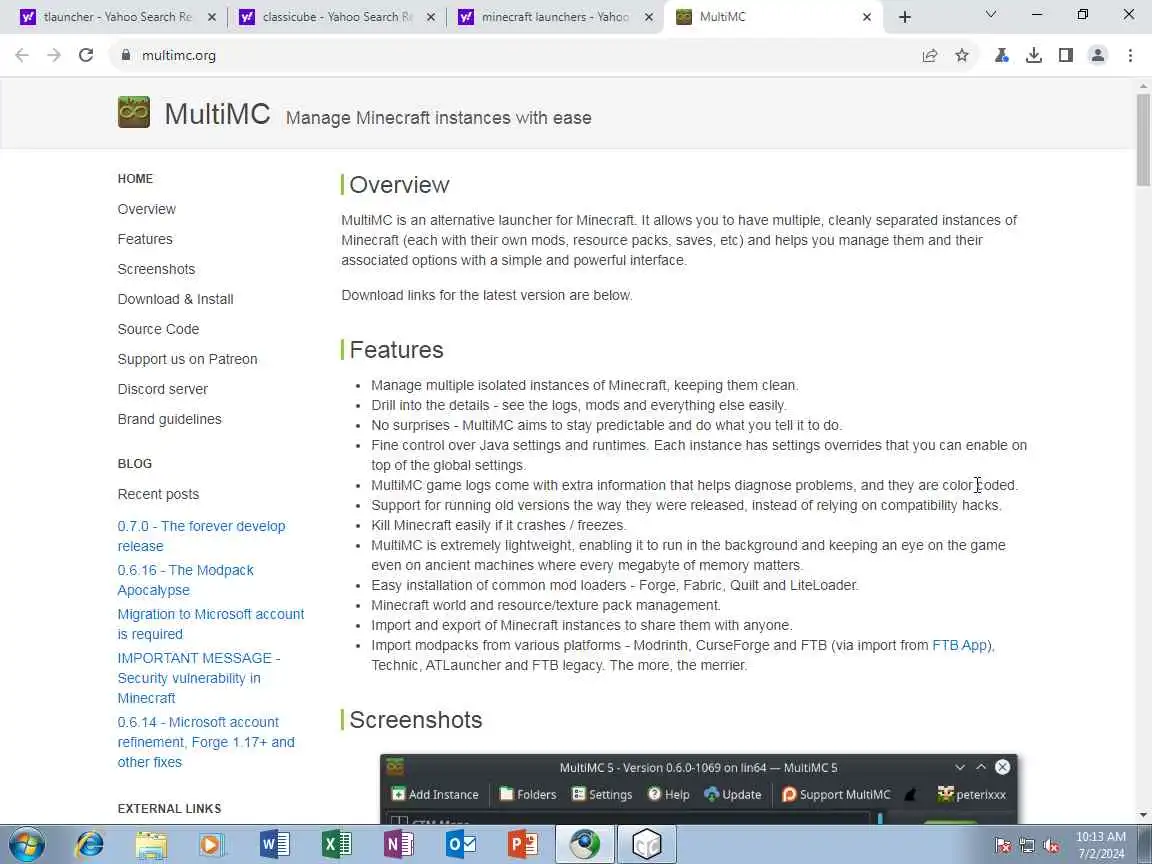The height and width of the screenshot is (864, 1152).
Task: Open the Discord server link
Action: tap(162, 389)
